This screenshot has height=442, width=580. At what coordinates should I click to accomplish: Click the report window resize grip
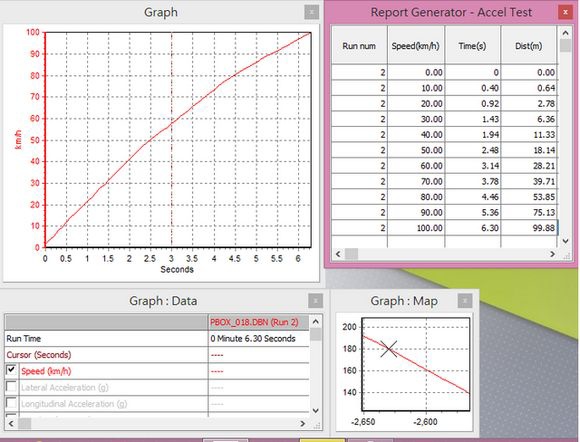pyautogui.click(x=567, y=256)
